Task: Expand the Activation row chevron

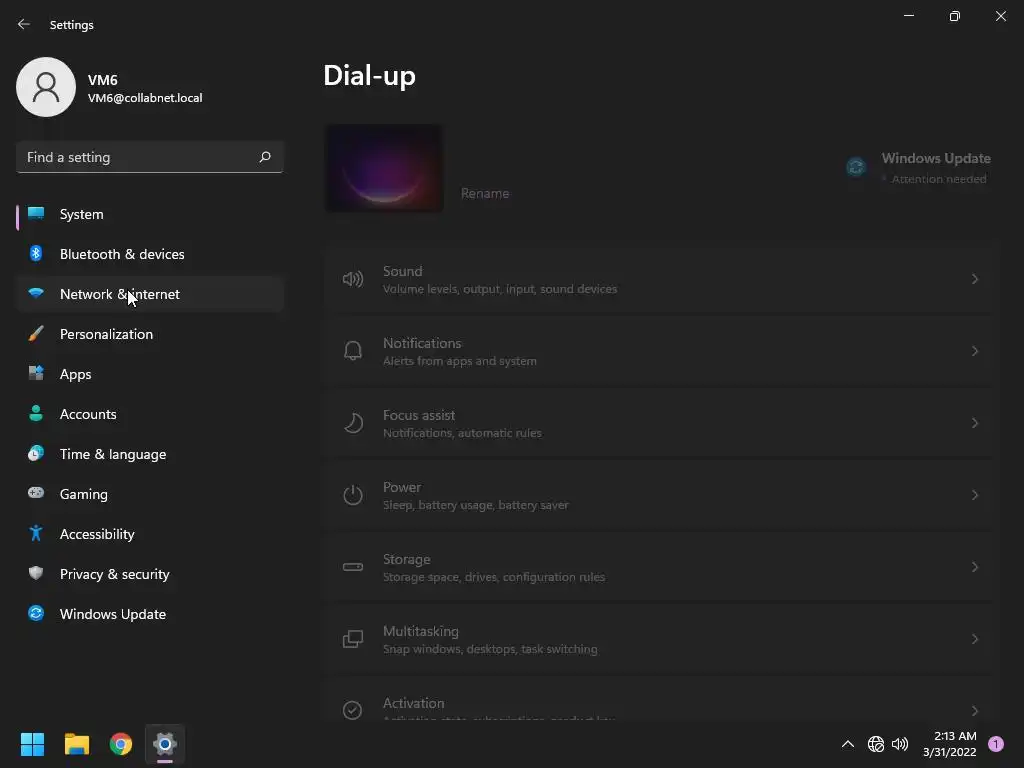Action: 974,711
